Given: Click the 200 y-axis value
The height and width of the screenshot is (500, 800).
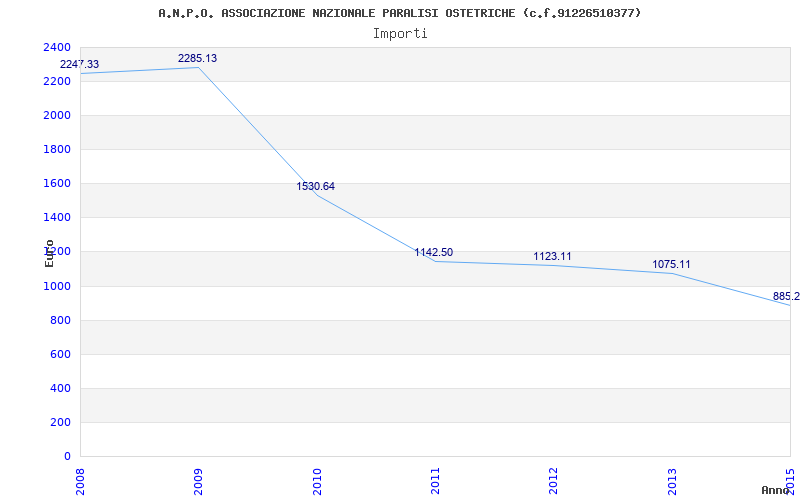Looking at the screenshot, I should pos(60,422).
